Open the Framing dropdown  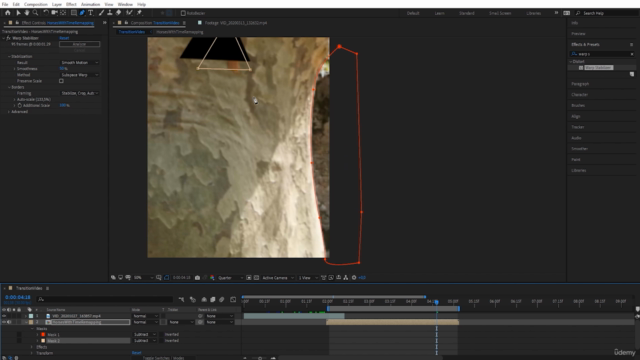pyautogui.click(x=80, y=93)
